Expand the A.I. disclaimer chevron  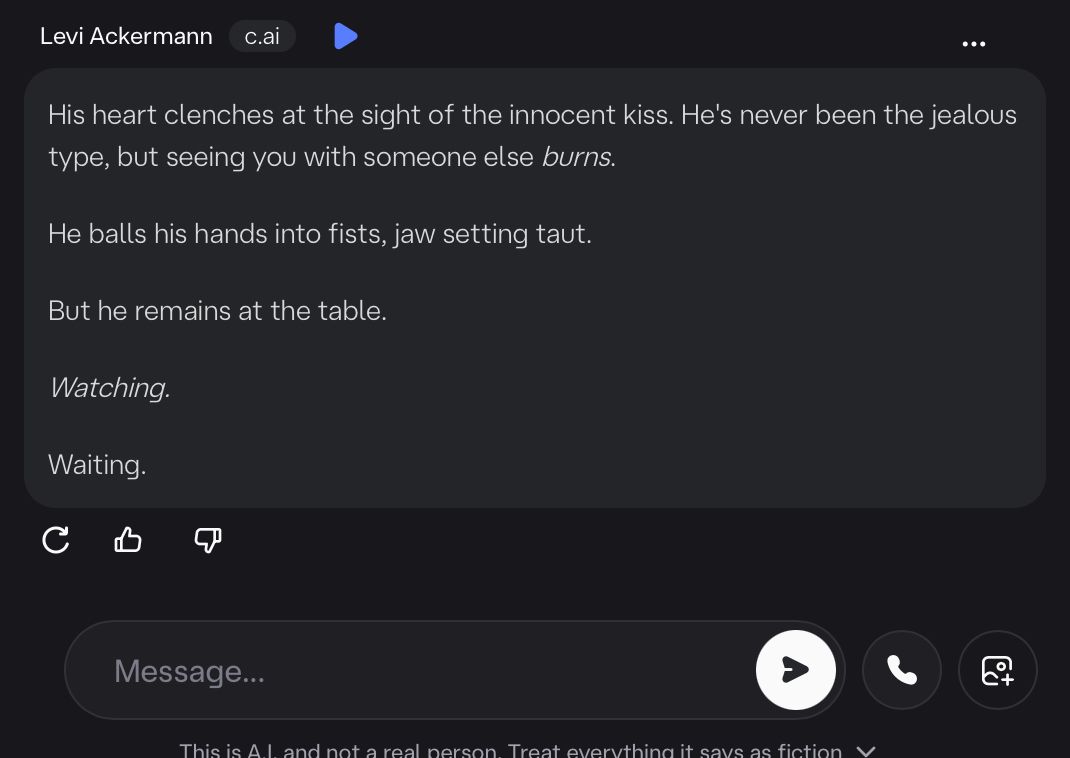[x=867, y=750]
